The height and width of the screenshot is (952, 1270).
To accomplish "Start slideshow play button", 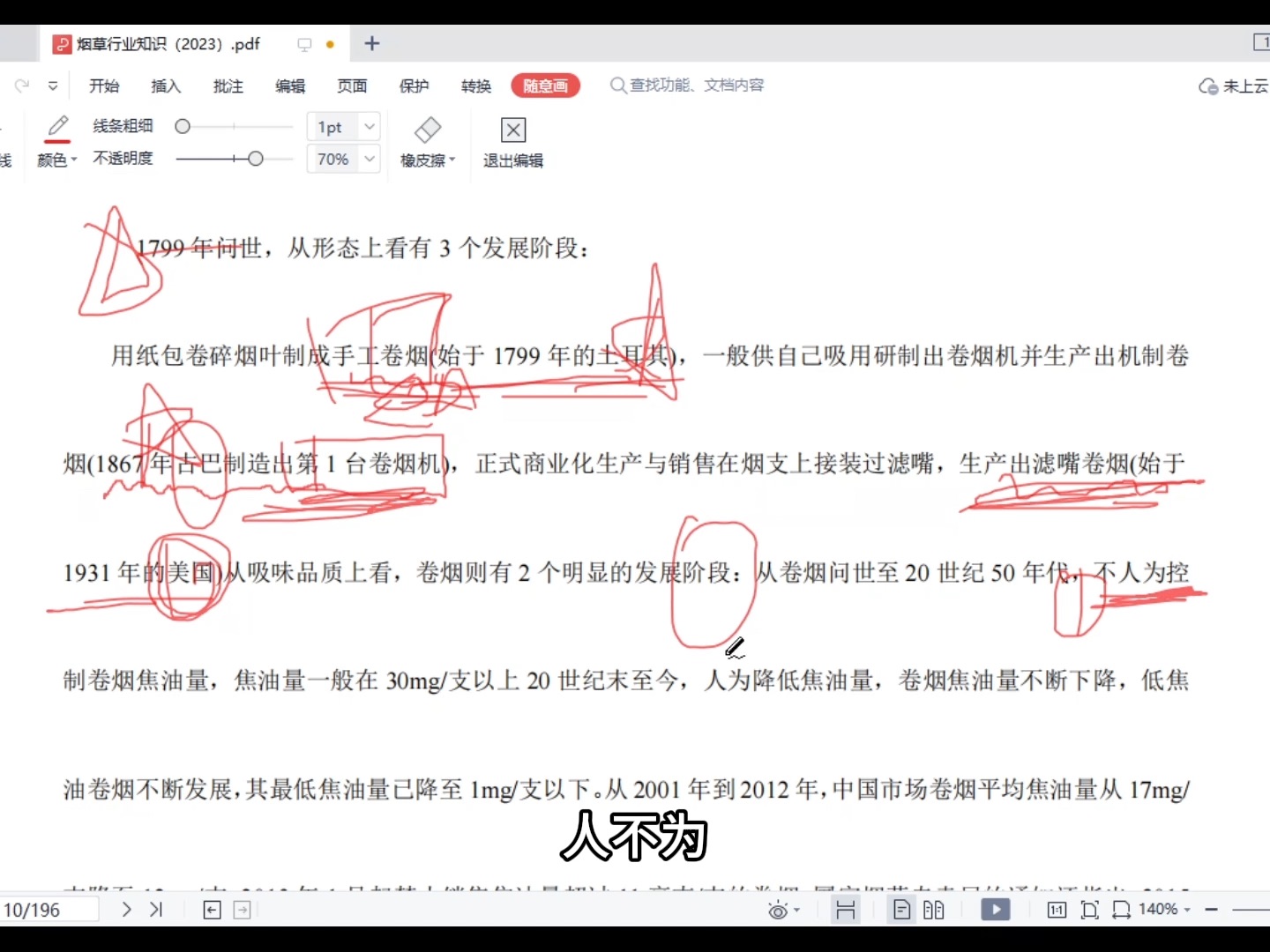I will [996, 910].
